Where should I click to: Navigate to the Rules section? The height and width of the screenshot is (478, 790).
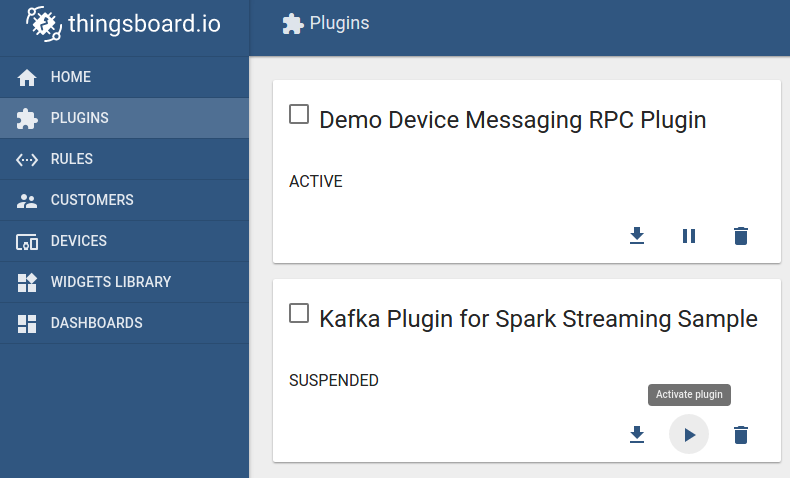pos(71,159)
